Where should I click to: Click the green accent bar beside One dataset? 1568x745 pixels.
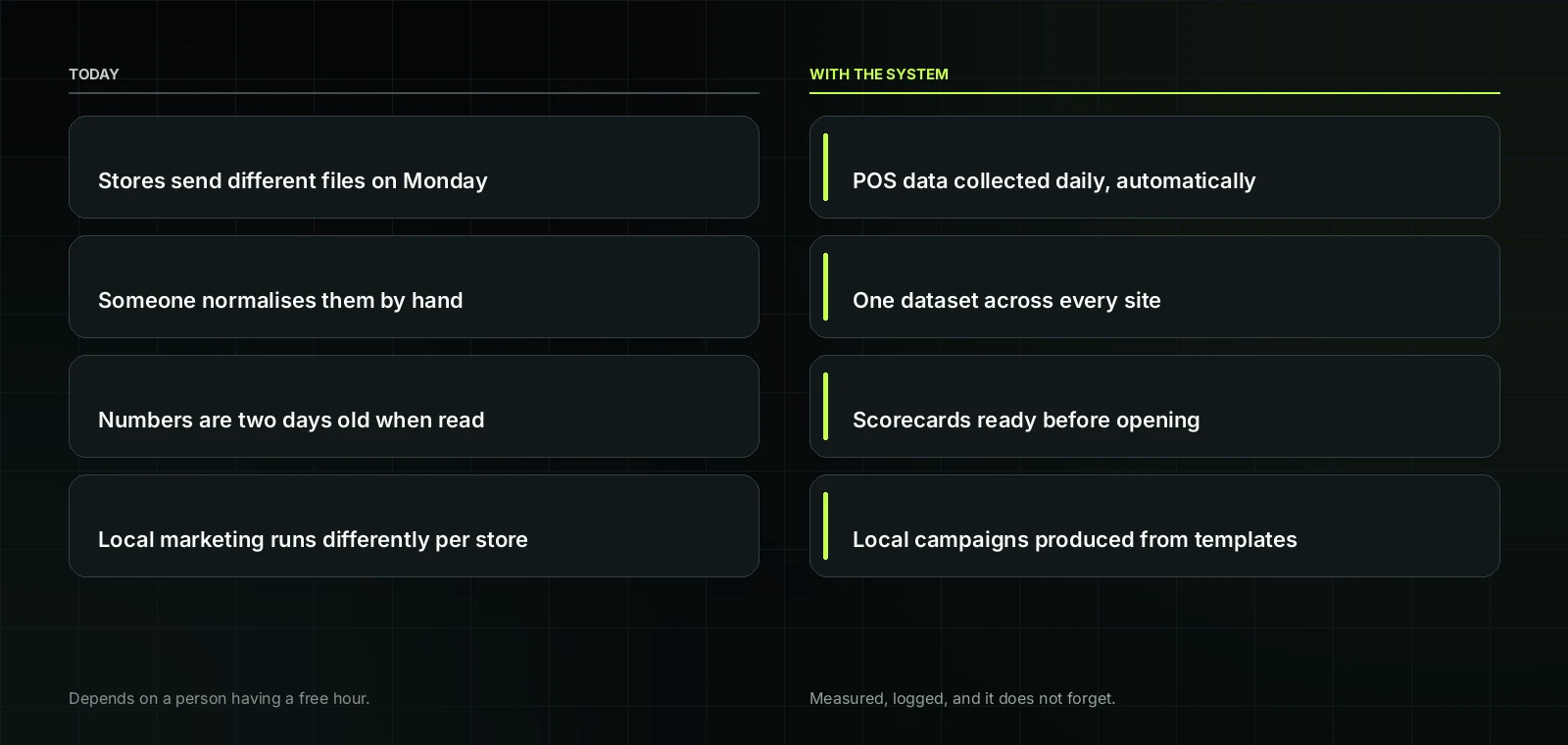click(826, 287)
